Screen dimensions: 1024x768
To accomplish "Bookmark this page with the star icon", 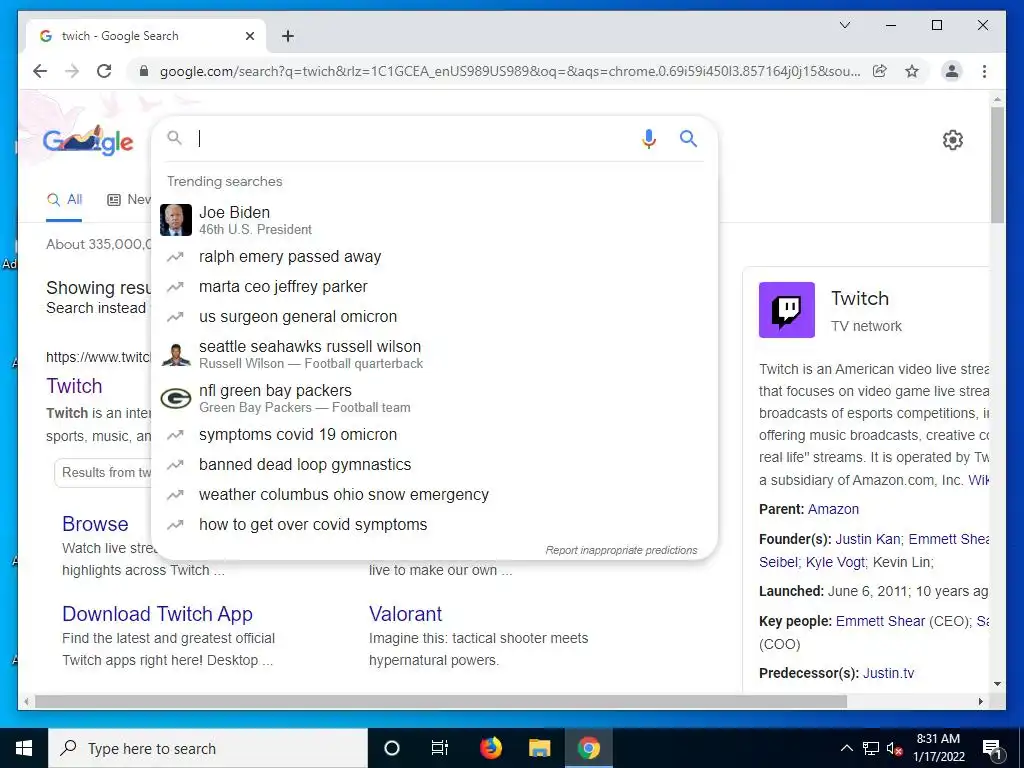I will pos(912,71).
